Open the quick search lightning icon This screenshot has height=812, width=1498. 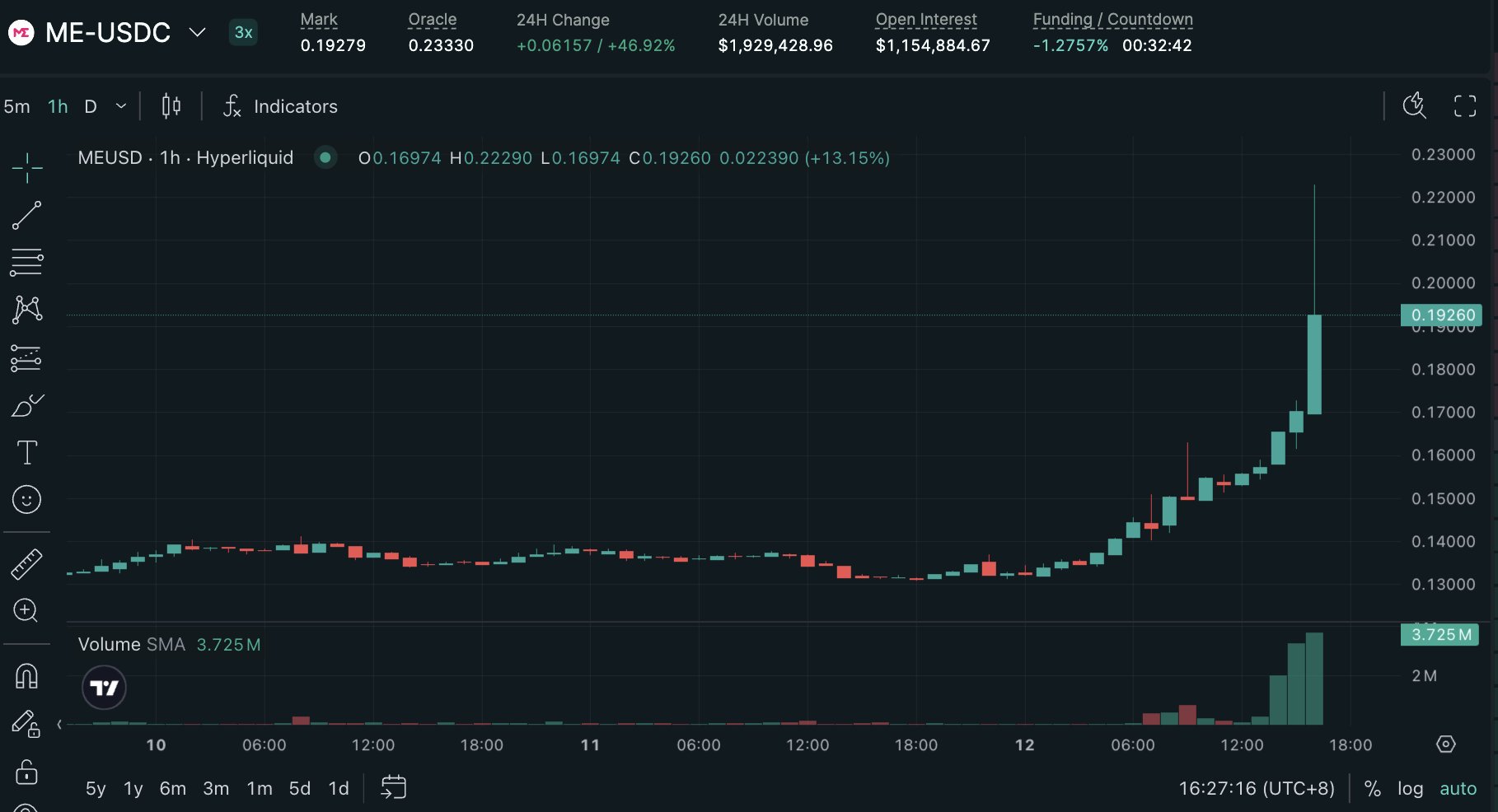click(x=1414, y=105)
